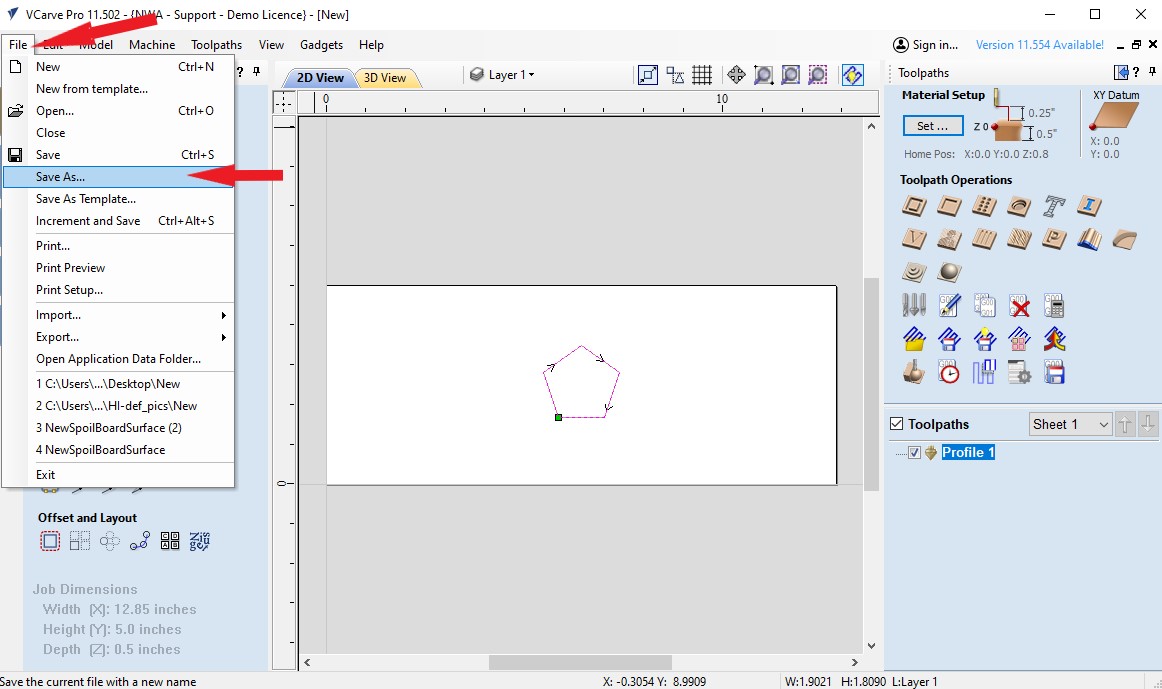Select New from template...
The width and height of the screenshot is (1162, 689).
pyautogui.click(x=119, y=89)
